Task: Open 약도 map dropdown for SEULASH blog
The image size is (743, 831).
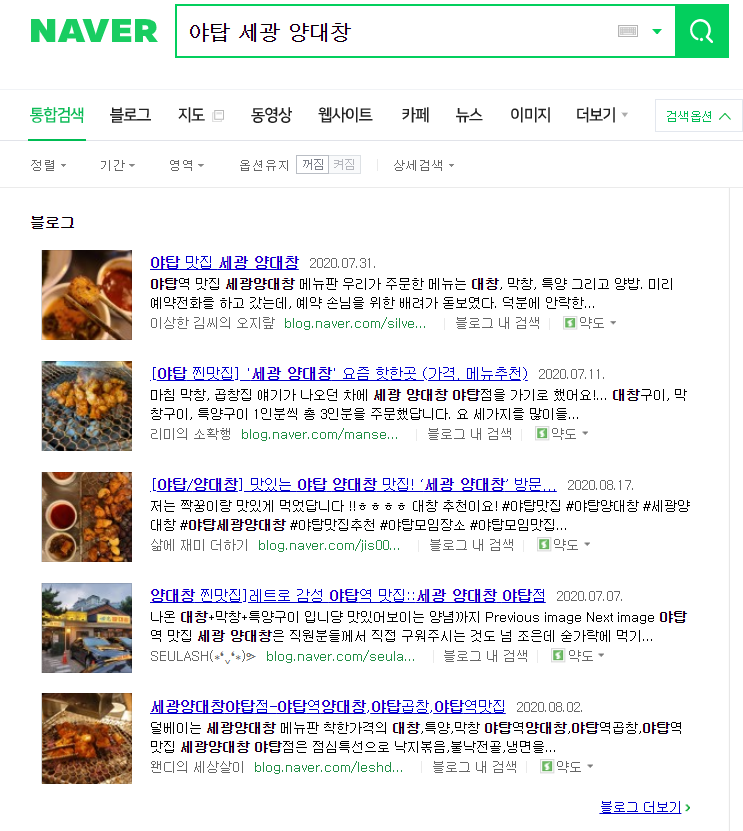Action: coord(578,656)
